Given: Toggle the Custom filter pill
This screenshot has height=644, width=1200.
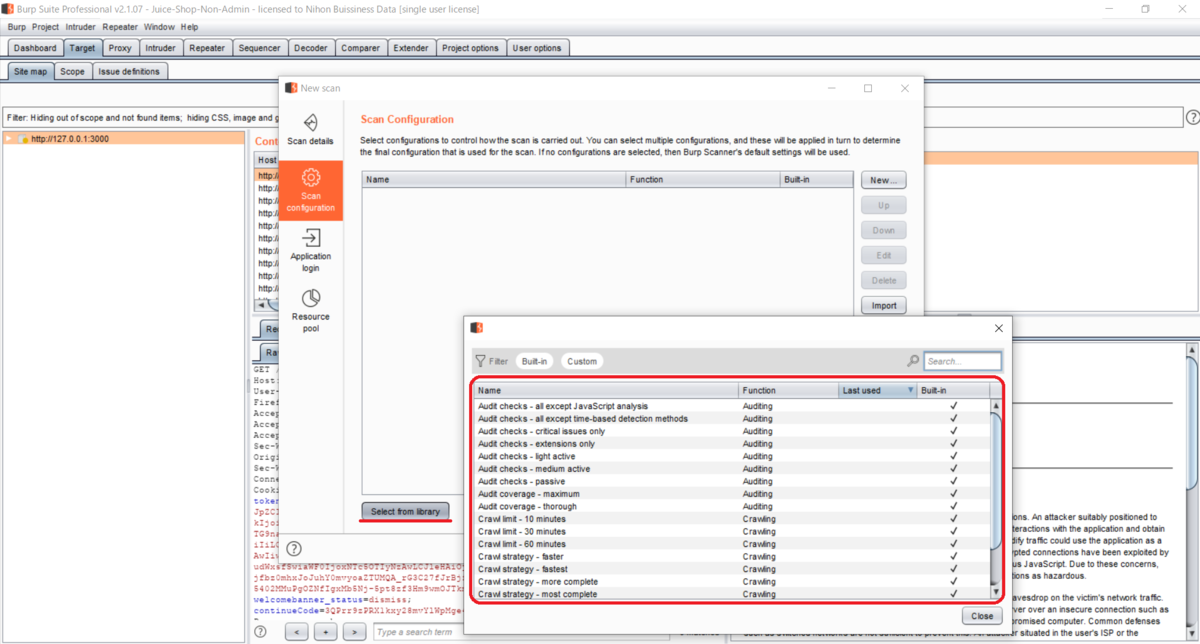Looking at the screenshot, I should point(582,361).
